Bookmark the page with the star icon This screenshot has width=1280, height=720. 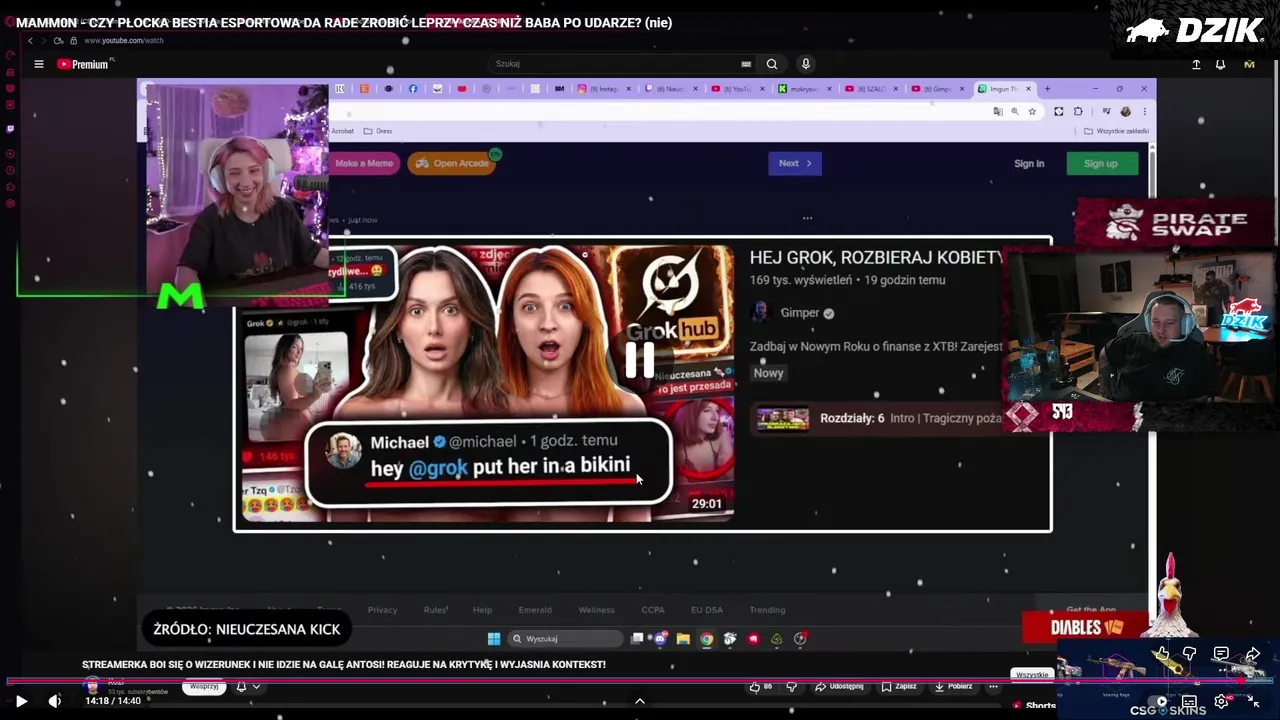pyautogui.click(x=1032, y=111)
